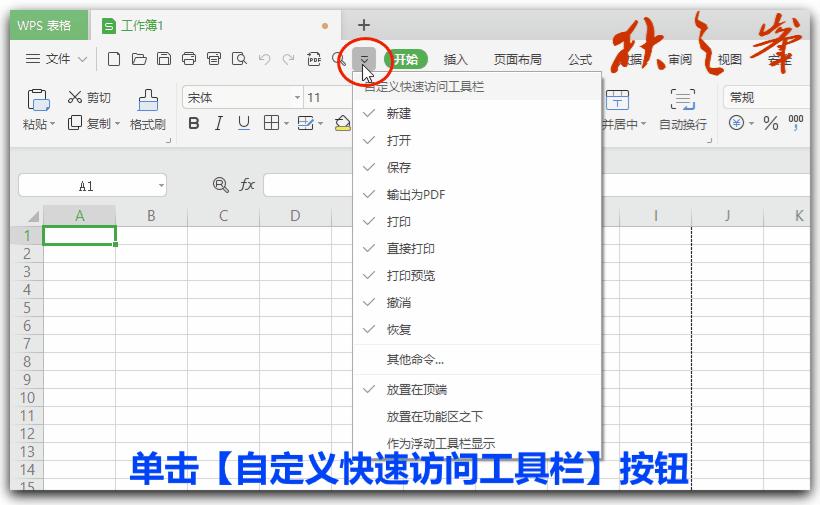Screen dimensions: 820x505
Task: Click the Open folder icon
Action: pyautogui.click(x=139, y=59)
